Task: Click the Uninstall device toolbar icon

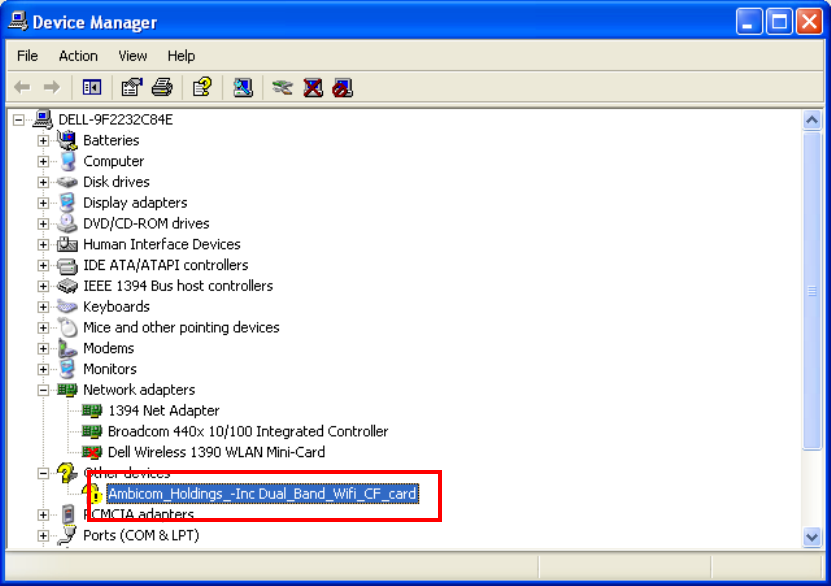Action: click(x=313, y=87)
